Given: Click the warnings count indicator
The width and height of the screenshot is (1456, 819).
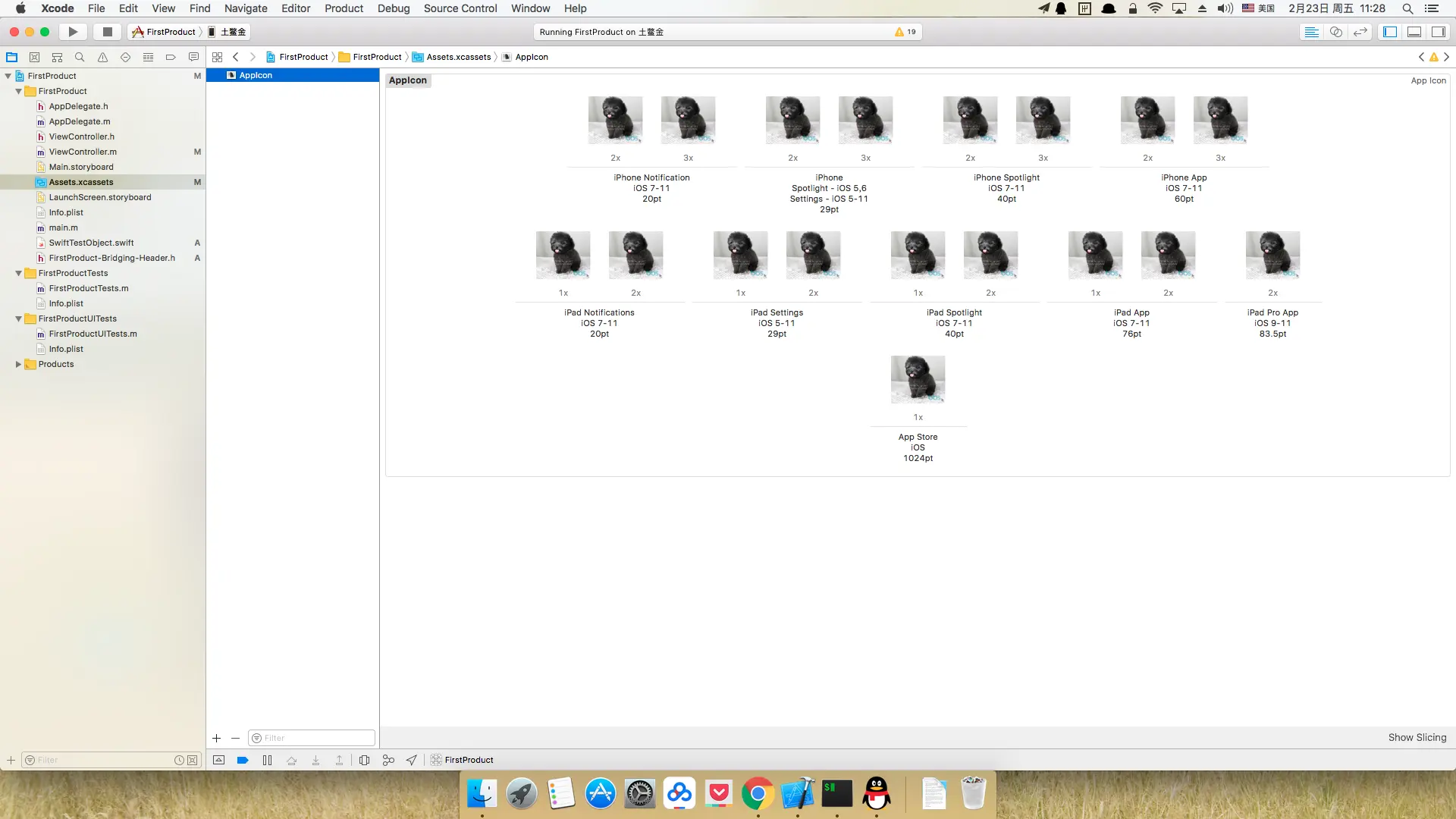Looking at the screenshot, I should 905,32.
